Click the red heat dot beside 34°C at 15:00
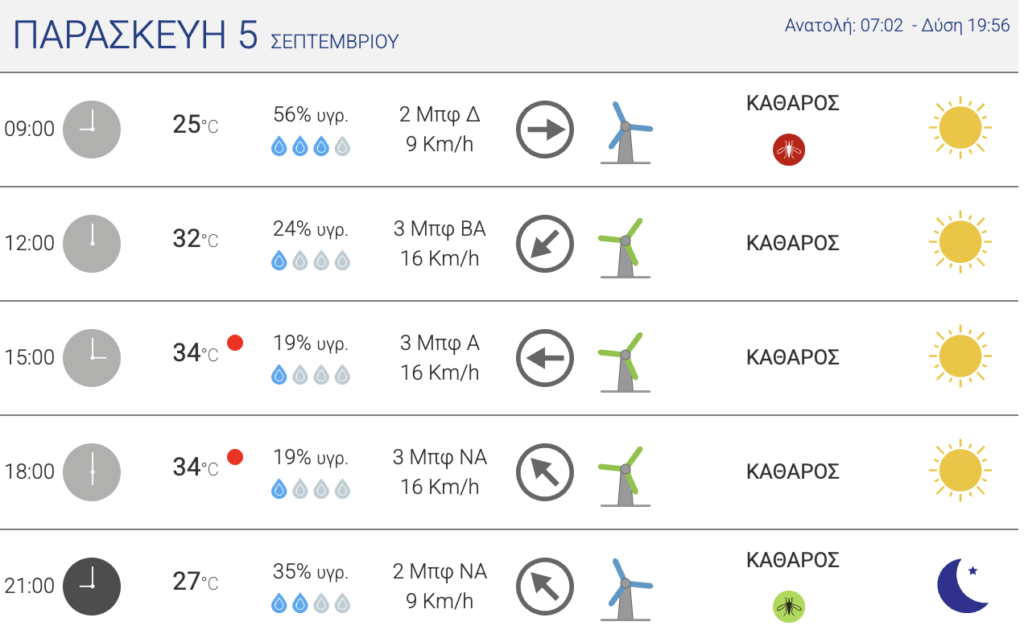Screen dimensions: 1024x634 pyautogui.click(x=235, y=343)
